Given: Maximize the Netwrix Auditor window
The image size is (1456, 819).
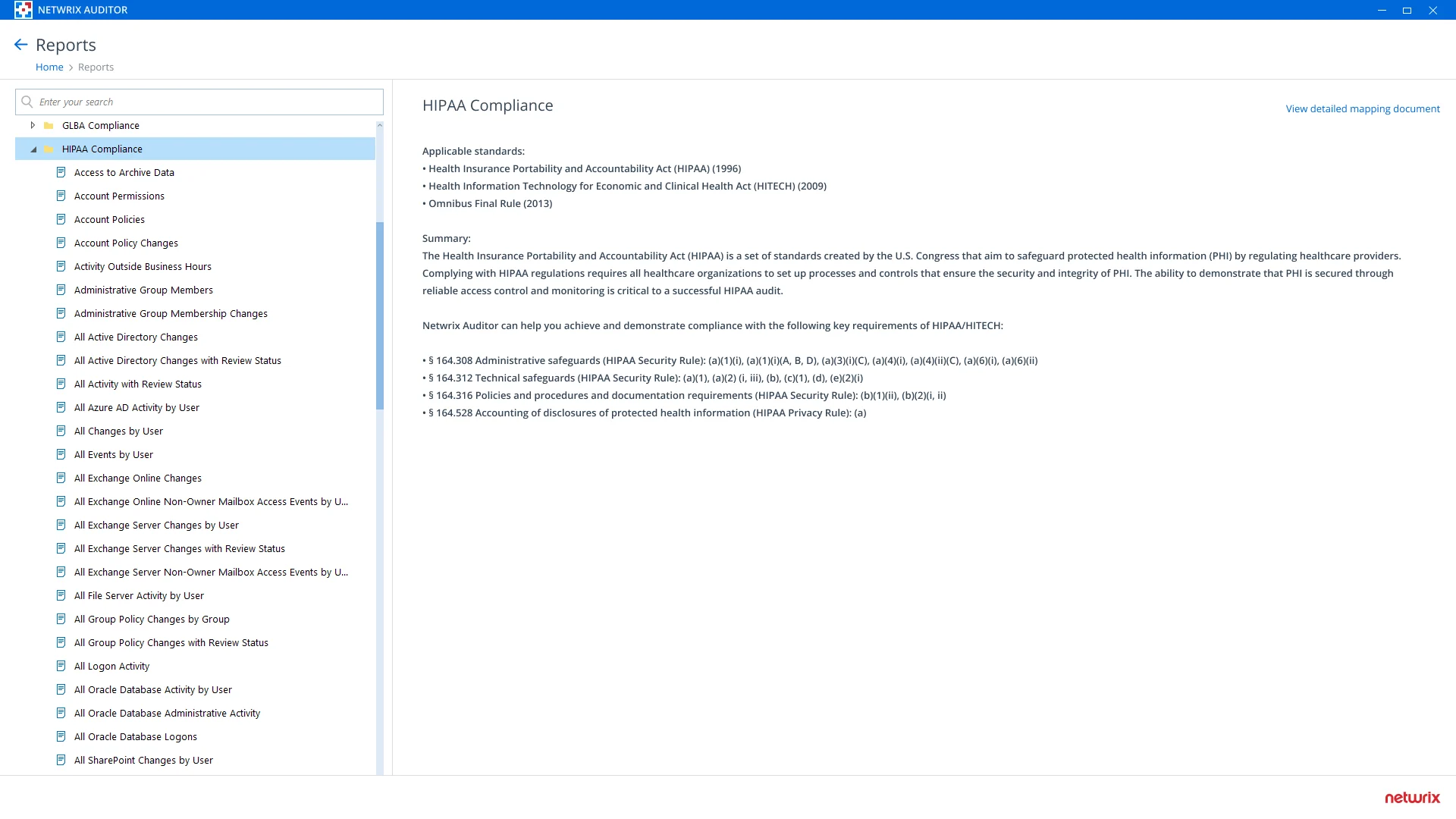Looking at the screenshot, I should 1407,10.
